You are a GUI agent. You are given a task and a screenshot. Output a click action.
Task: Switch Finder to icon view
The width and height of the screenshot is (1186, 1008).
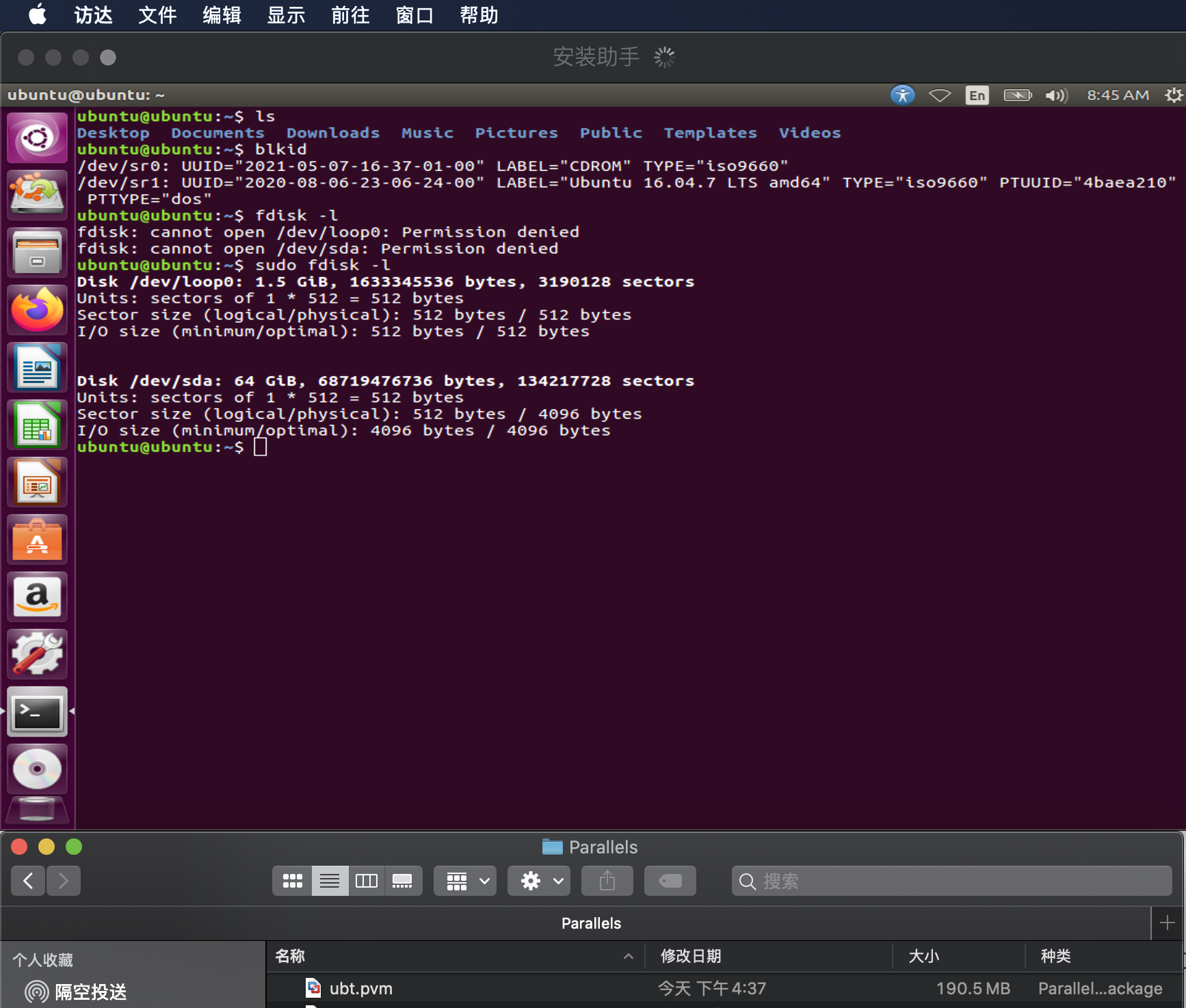292,881
